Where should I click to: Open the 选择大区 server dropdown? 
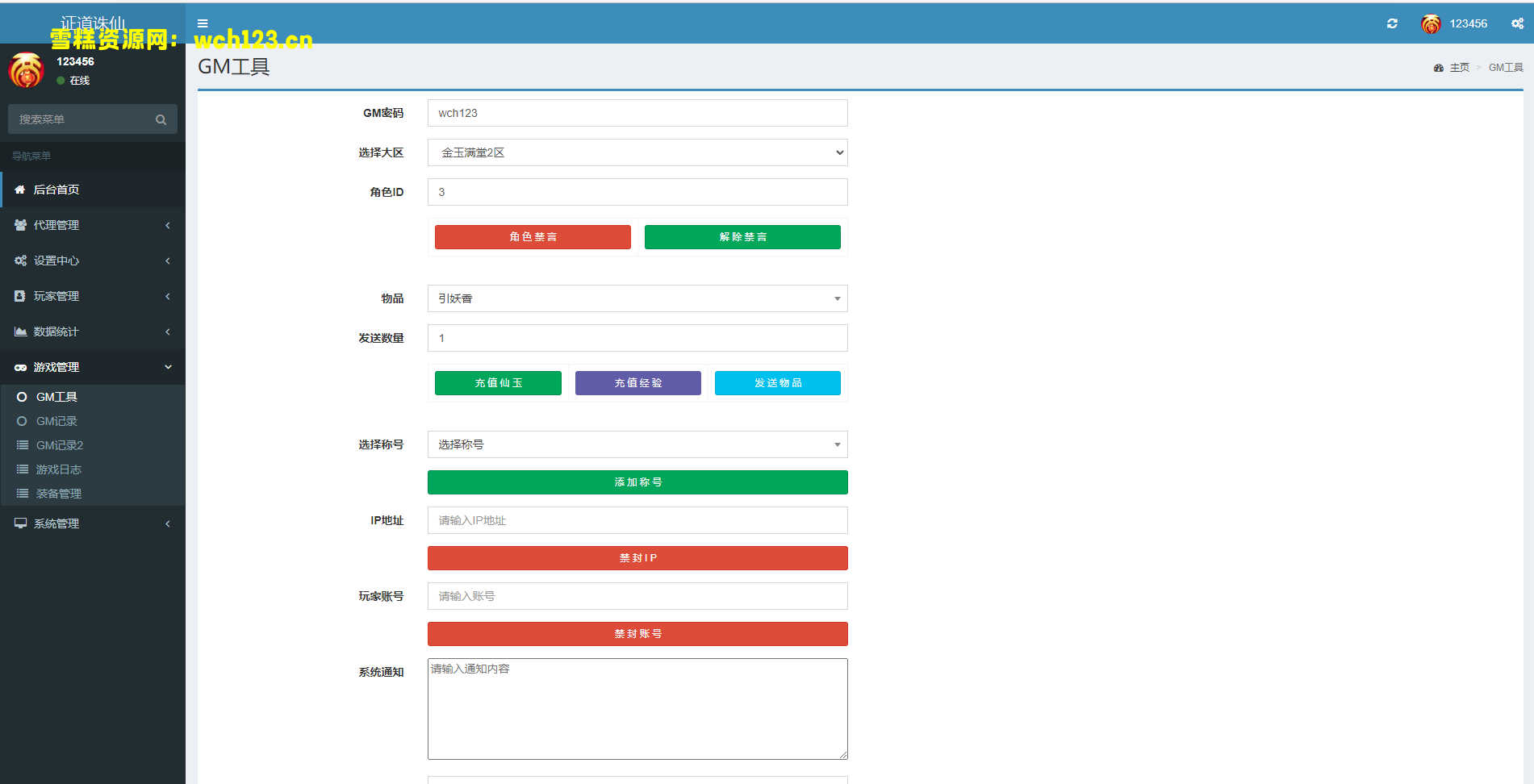[x=637, y=152]
